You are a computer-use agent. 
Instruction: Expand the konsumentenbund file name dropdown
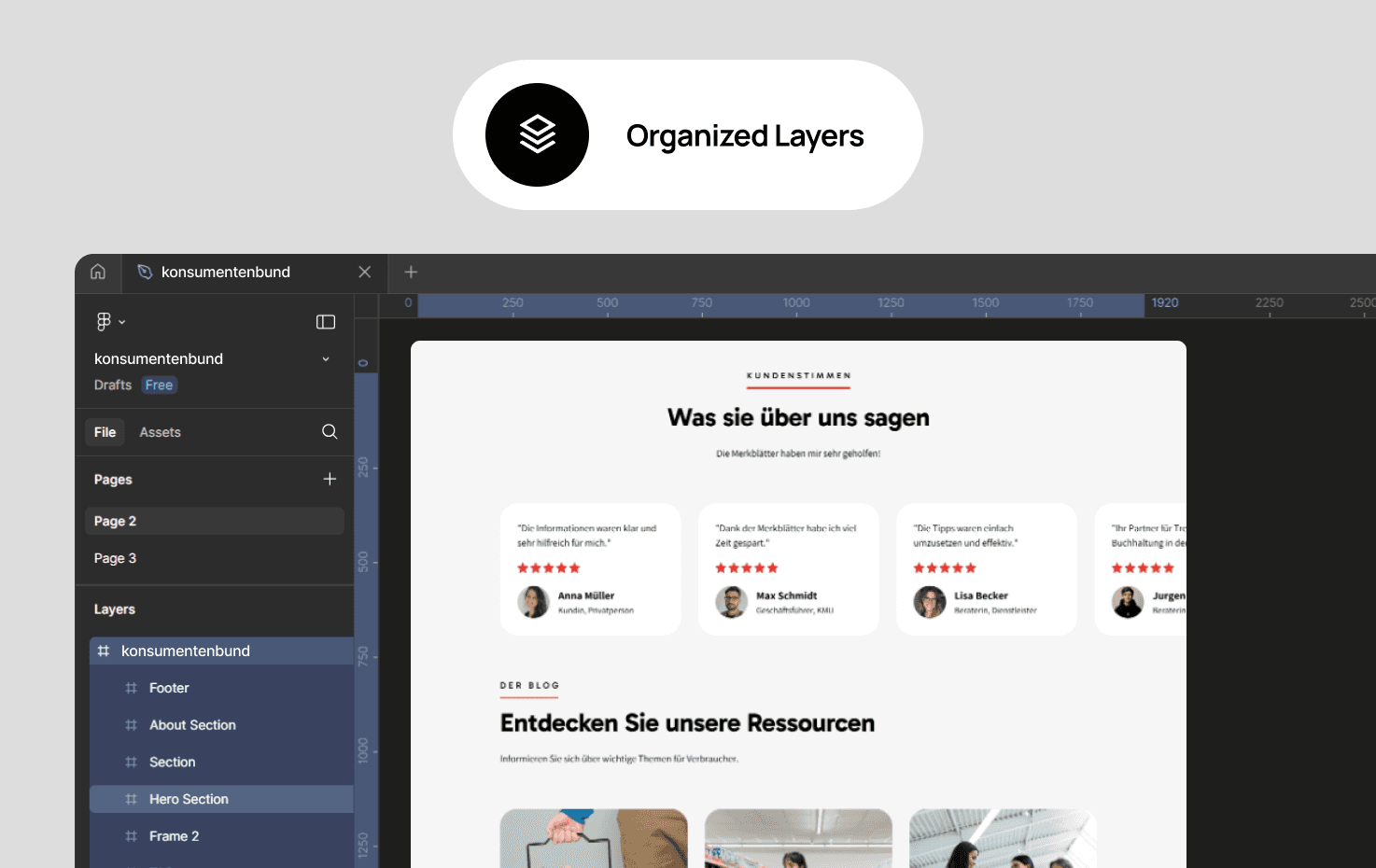326,359
